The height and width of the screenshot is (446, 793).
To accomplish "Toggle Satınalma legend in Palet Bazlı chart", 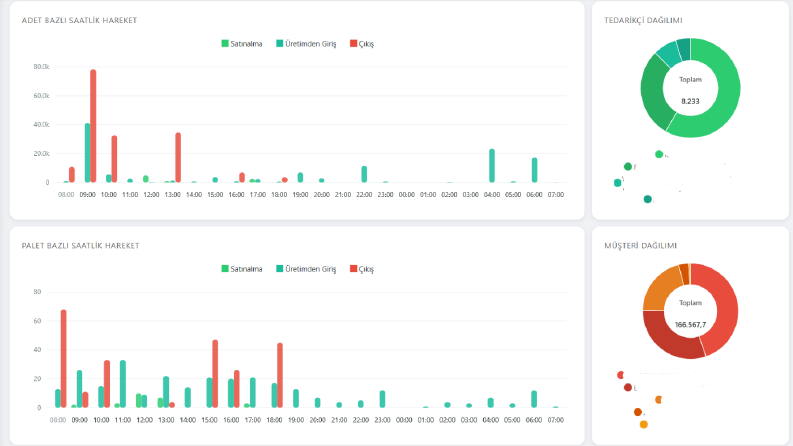I will point(242,269).
